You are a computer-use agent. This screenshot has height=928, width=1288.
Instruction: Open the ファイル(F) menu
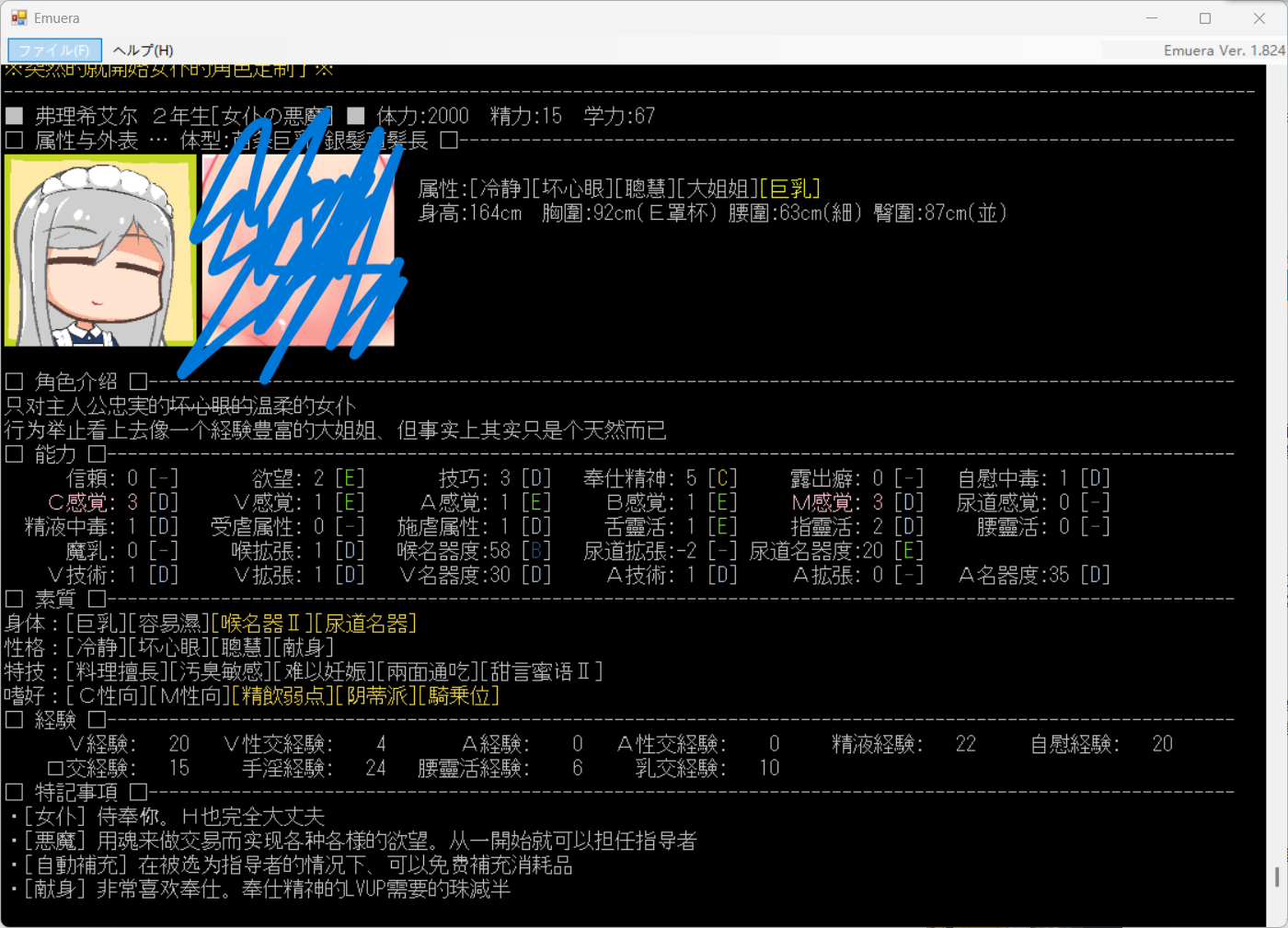pos(54,51)
